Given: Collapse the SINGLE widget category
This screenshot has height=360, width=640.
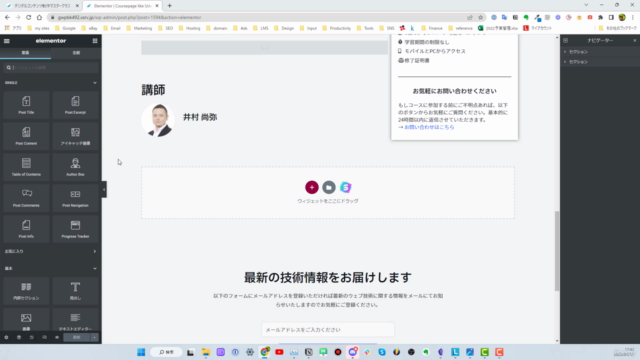Looking at the screenshot, I should [95, 83].
